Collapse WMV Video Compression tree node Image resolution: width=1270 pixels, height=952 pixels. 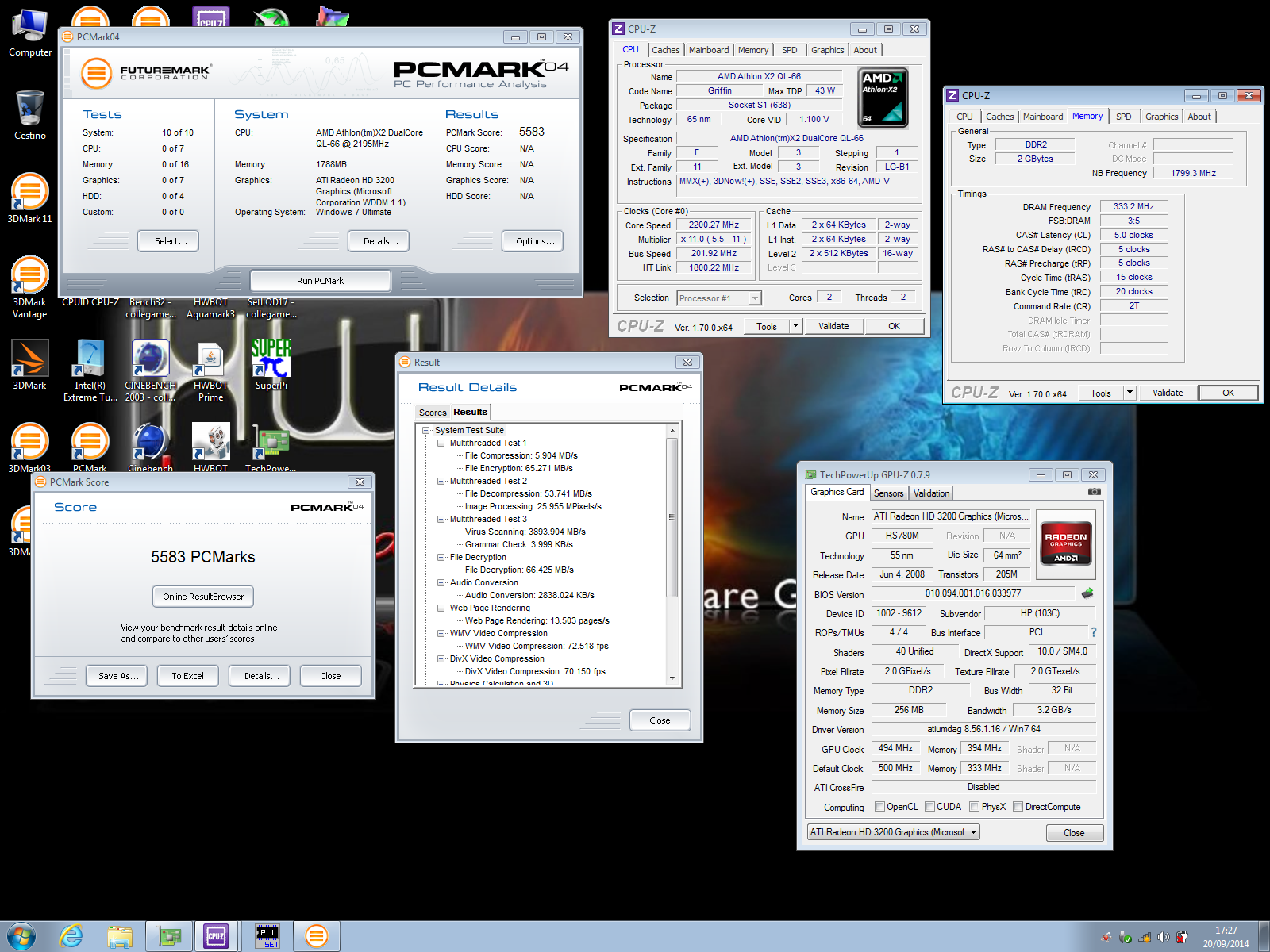(441, 633)
